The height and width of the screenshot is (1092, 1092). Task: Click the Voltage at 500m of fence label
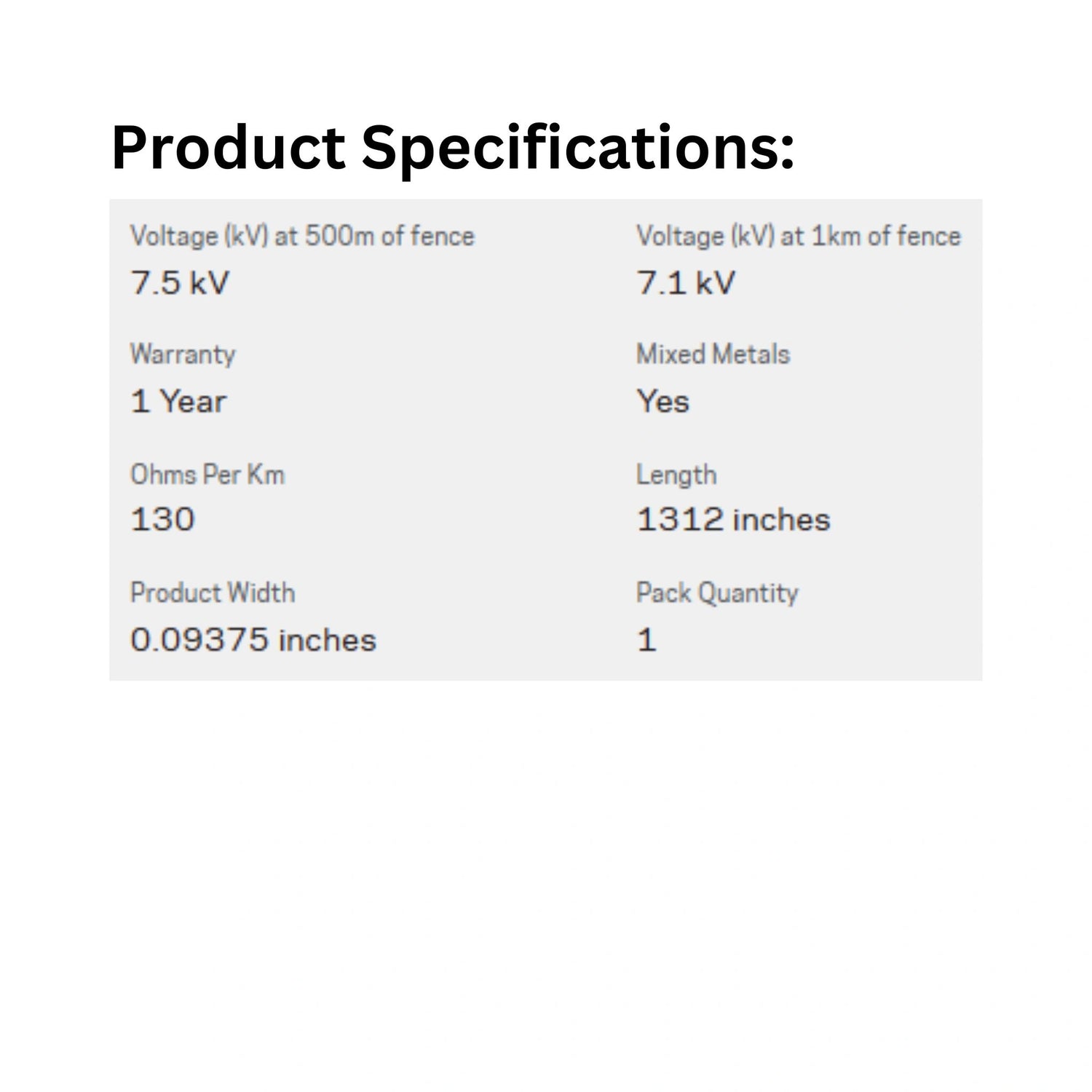click(x=302, y=236)
